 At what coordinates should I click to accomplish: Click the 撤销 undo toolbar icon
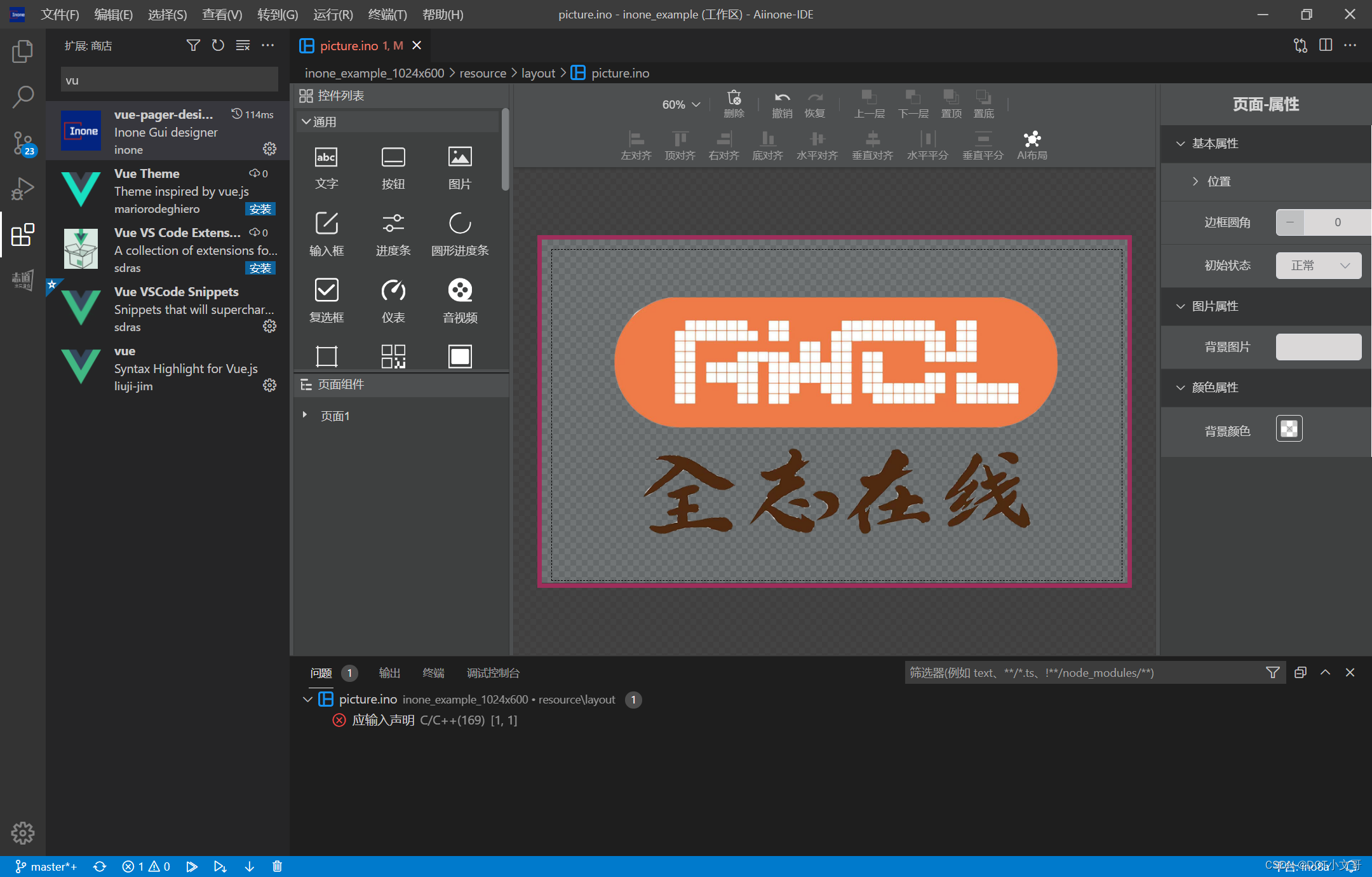(x=782, y=104)
